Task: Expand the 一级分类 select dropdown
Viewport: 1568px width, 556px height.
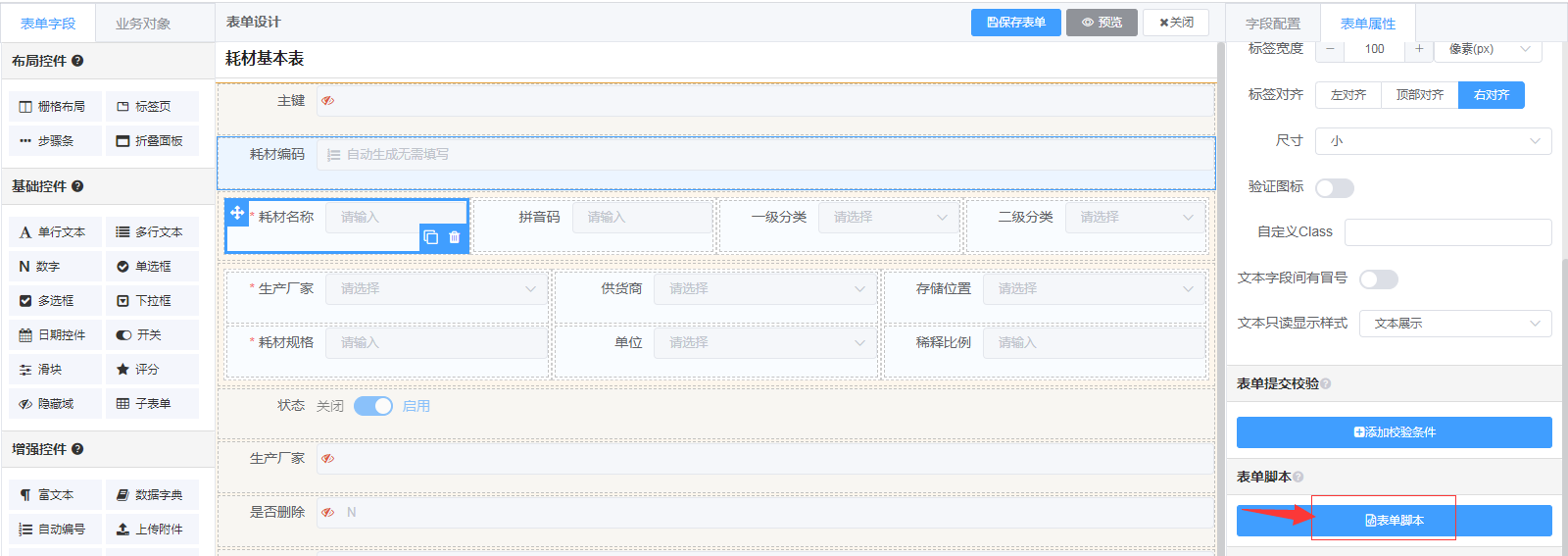Action: pos(889,218)
